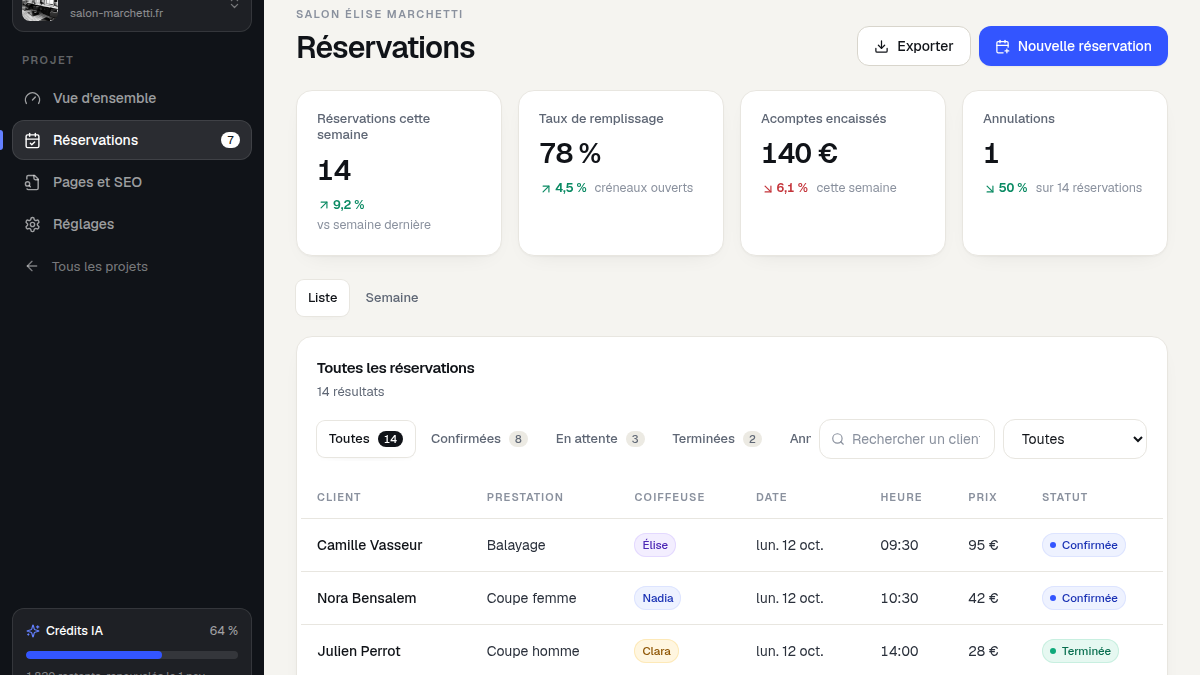Create a Nouvelle réservation

(x=1073, y=46)
